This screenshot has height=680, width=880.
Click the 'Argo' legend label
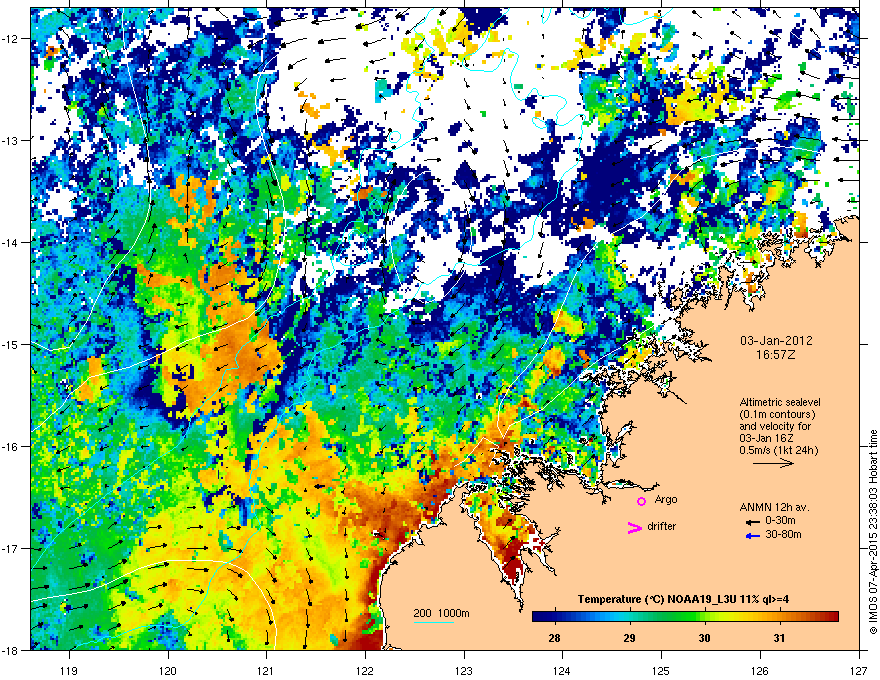[x=666, y=499]
